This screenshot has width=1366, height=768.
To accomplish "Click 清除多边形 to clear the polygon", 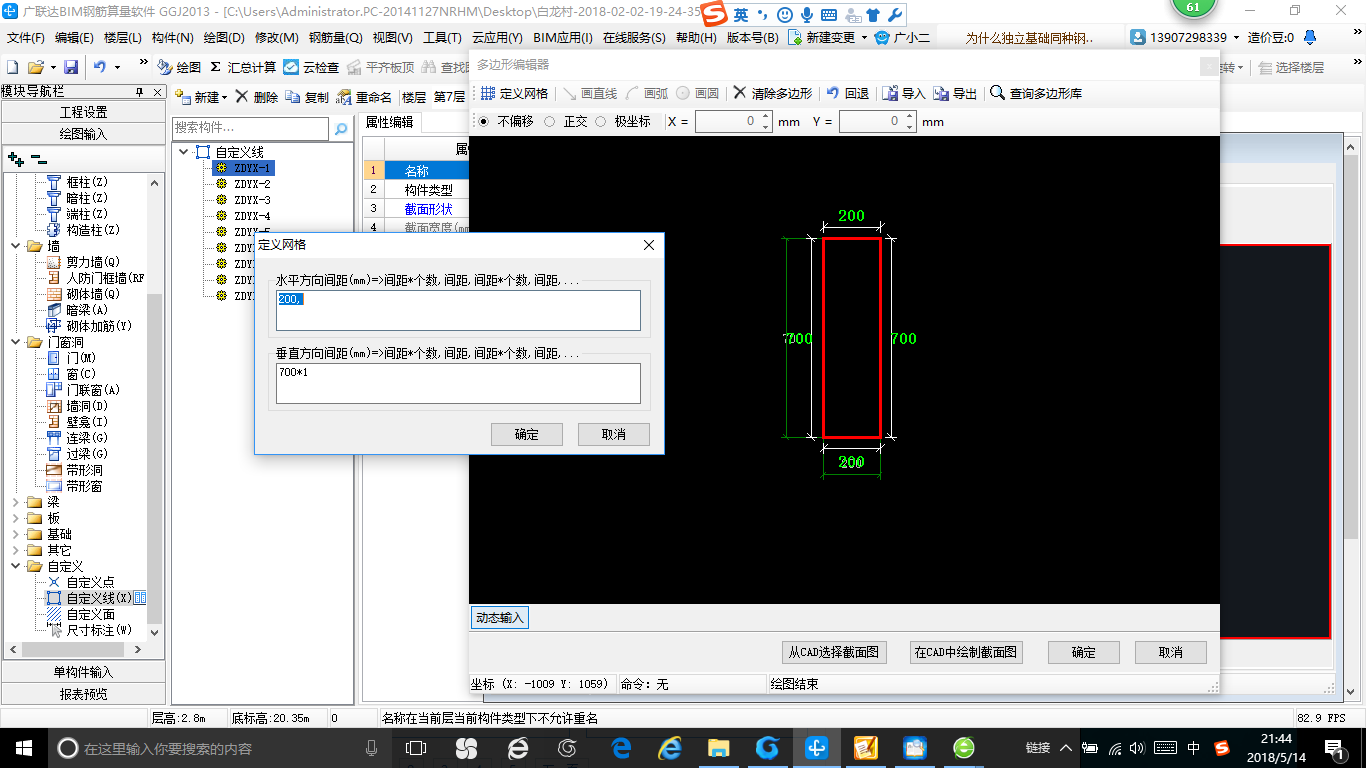I will (772, 93).
